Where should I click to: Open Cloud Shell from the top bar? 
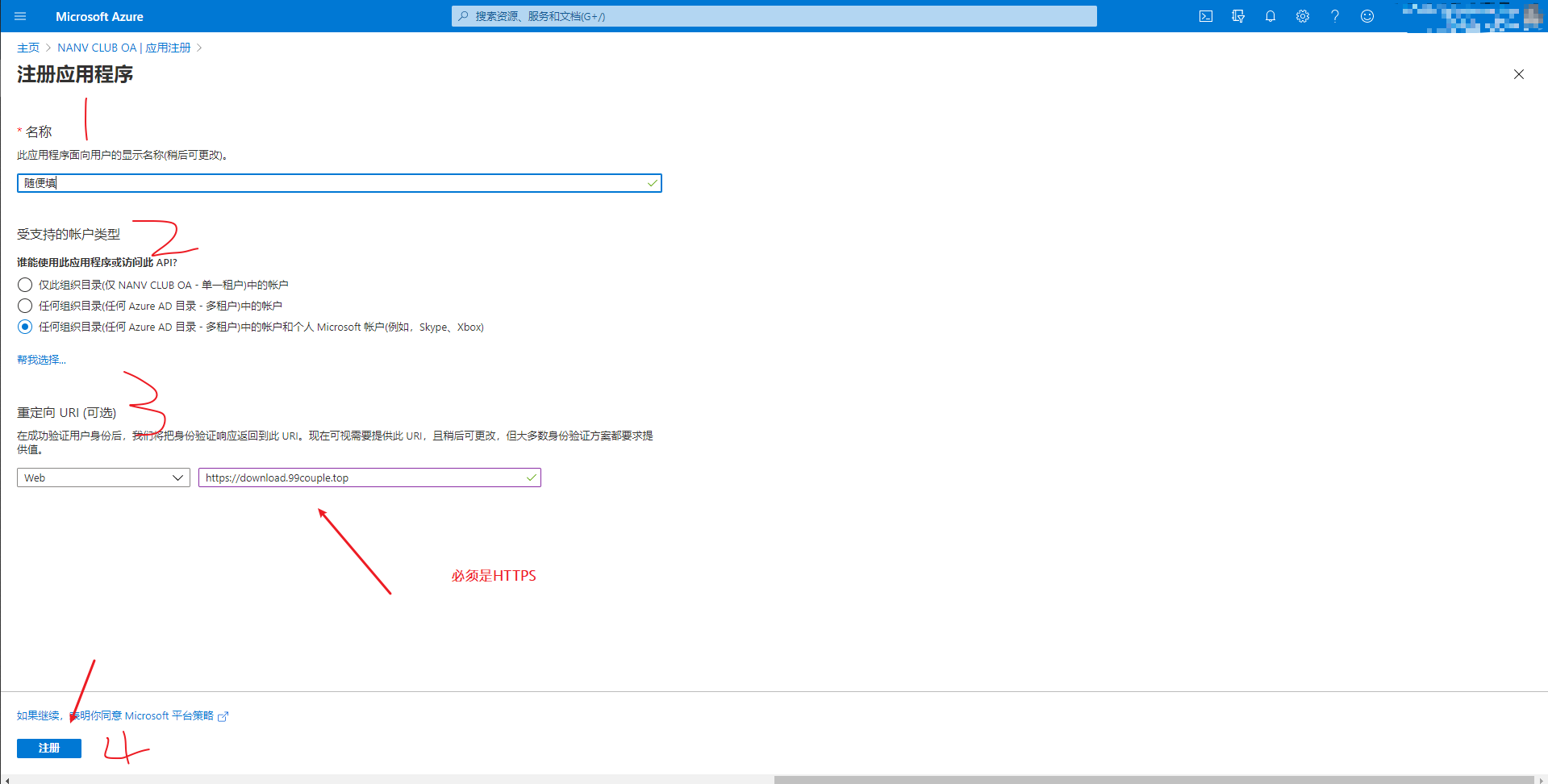tap(1206, 16)
